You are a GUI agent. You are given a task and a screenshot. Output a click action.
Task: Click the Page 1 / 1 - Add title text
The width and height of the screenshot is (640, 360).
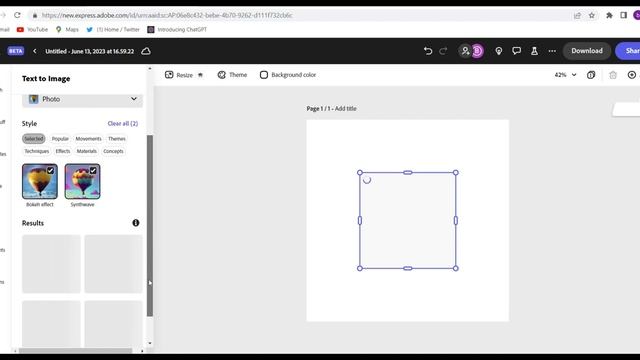point(331,109)
